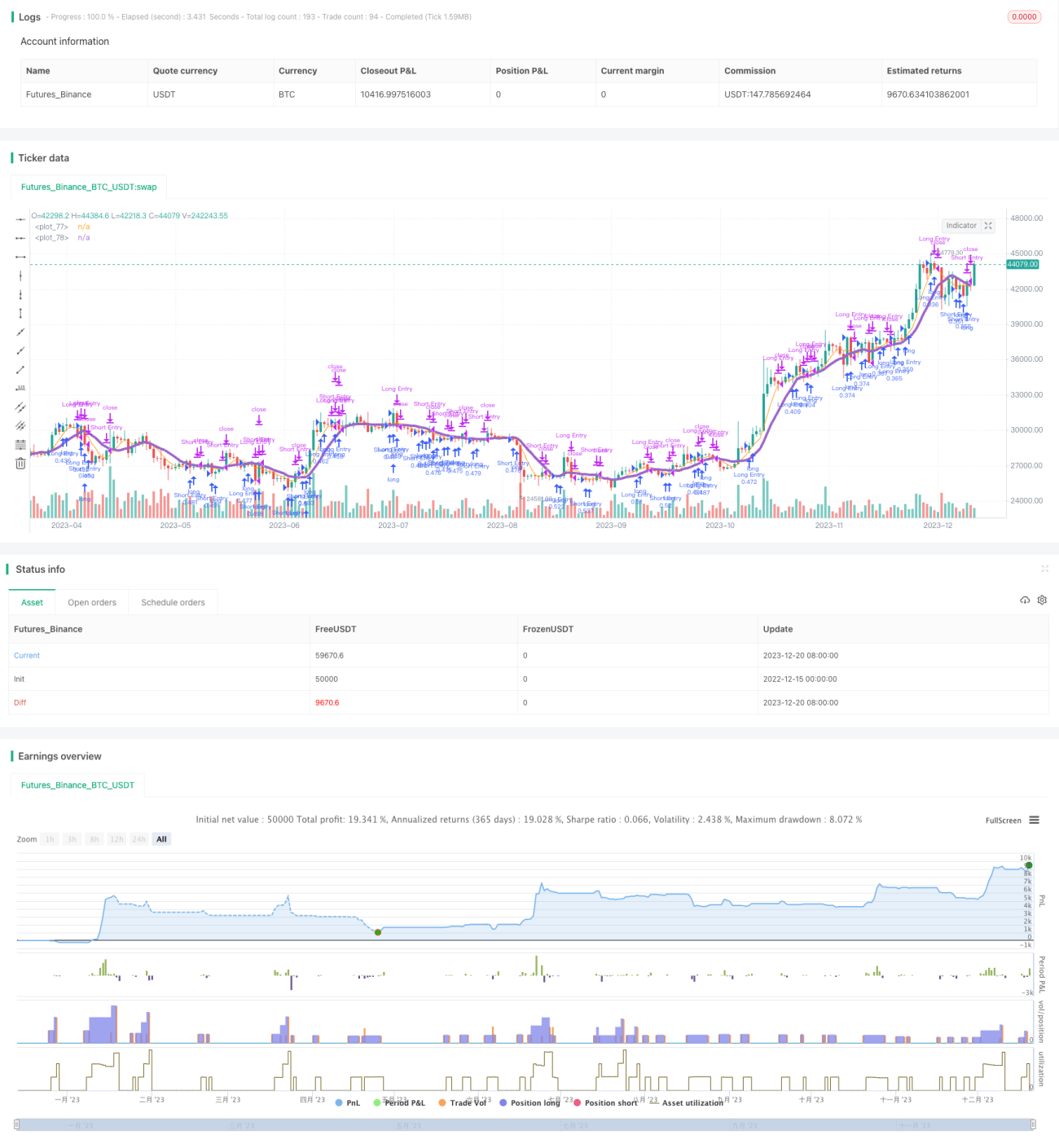
Task: Click the cloud download icon in Status info
Action: 1025,600
